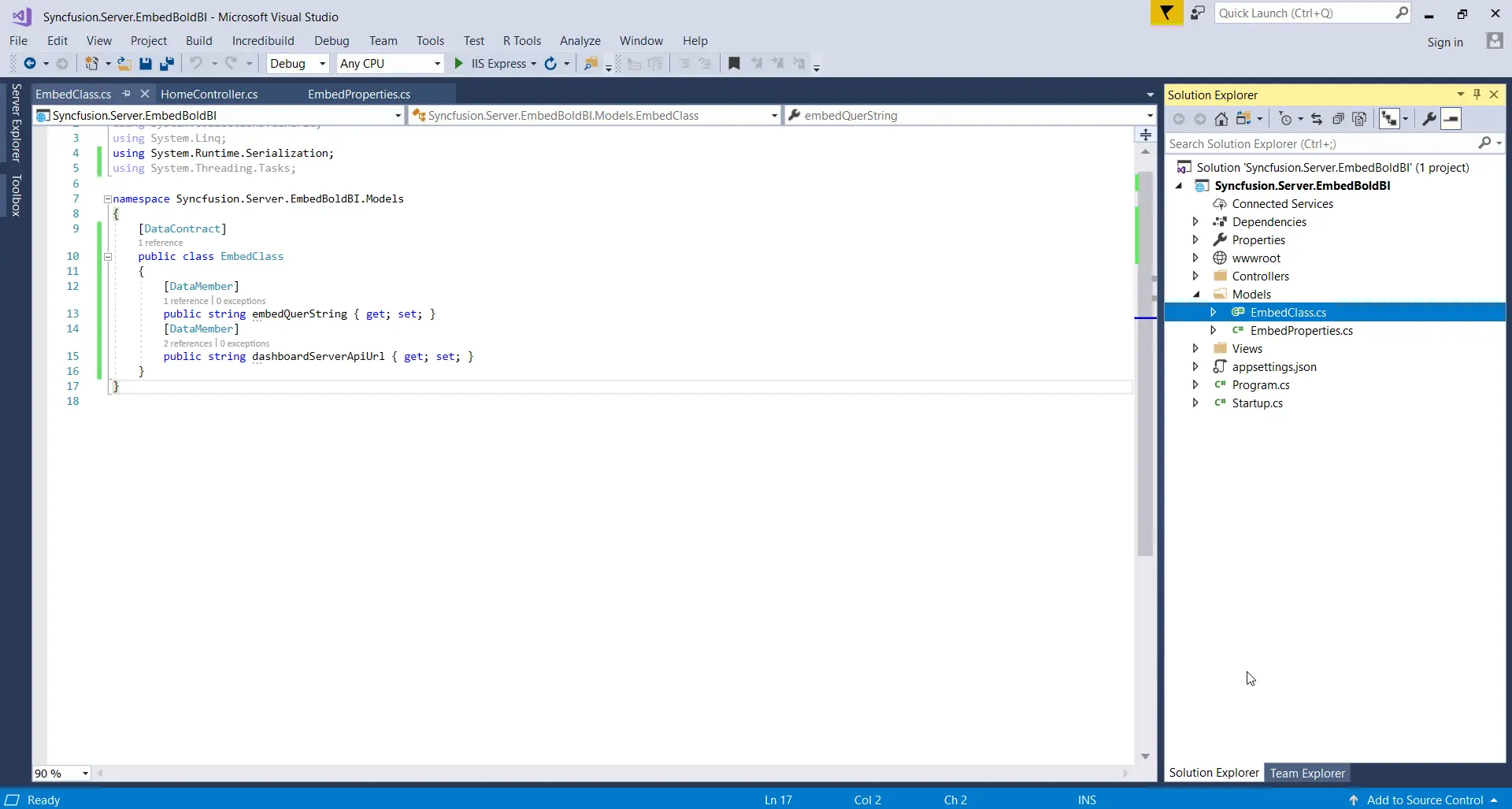
Task: Click the Save All toolbar icon
Action: tap(166, 64)
